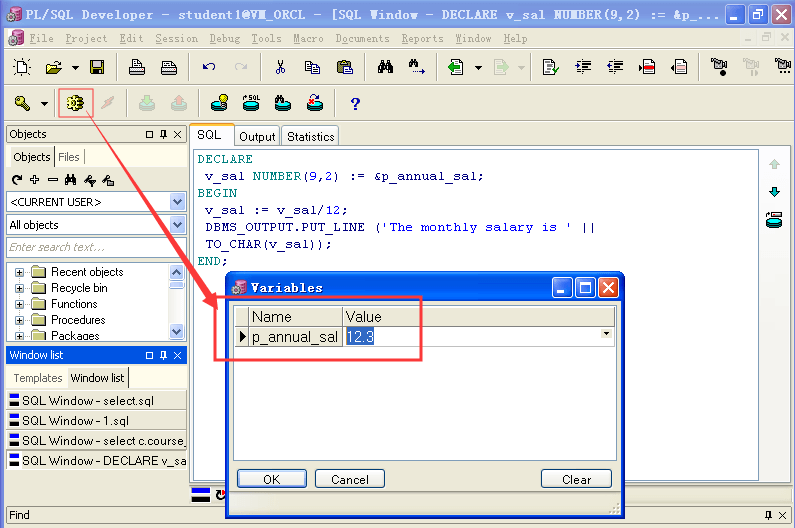Screen dimensions: 795x528
Task: Click the Unindent lines toolbar icon
Action: click(615, 67)
